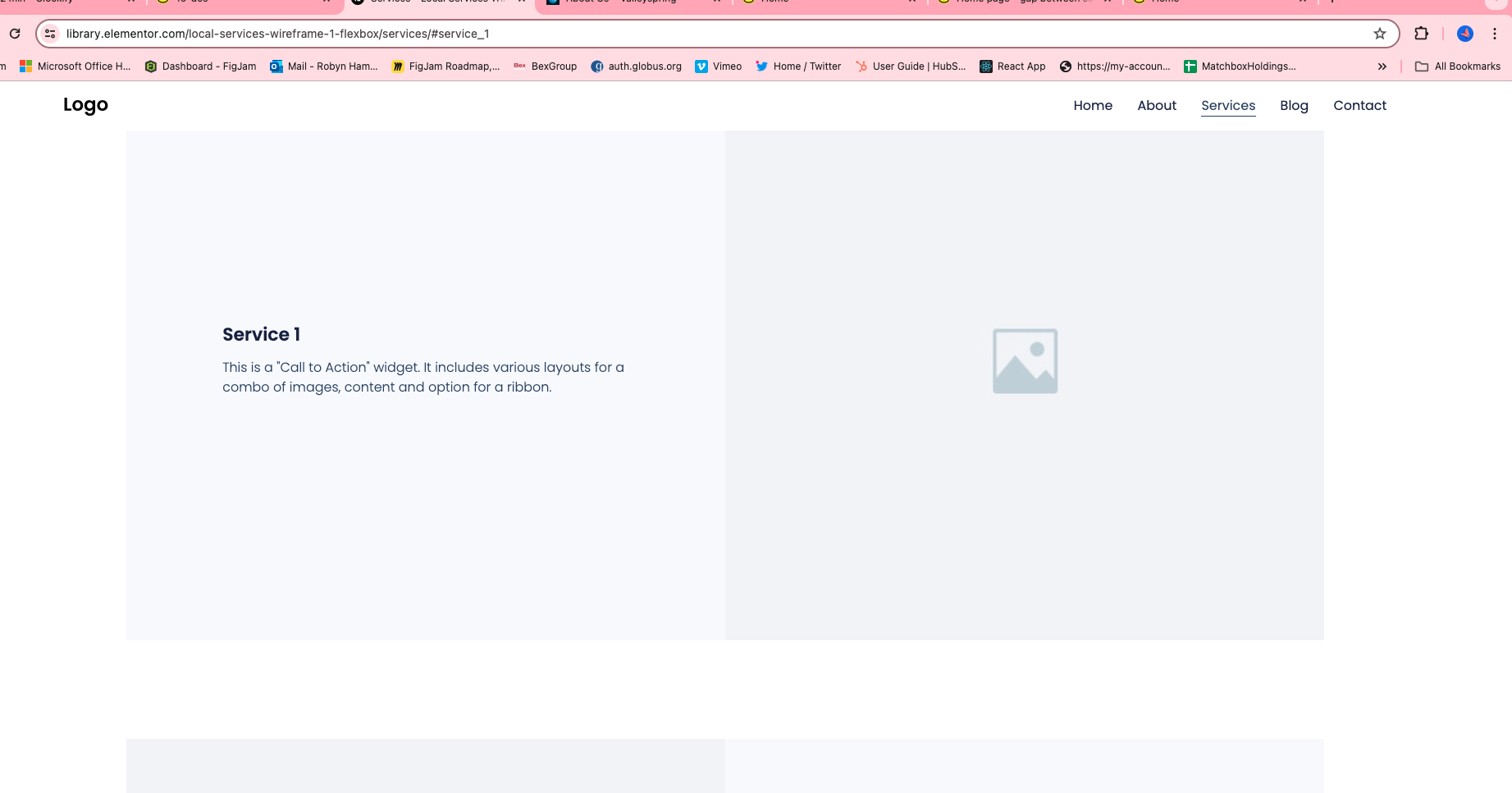1512x793 pixels.
Task: Bookmark this page with the star icon
Action: click(1380, 34)
